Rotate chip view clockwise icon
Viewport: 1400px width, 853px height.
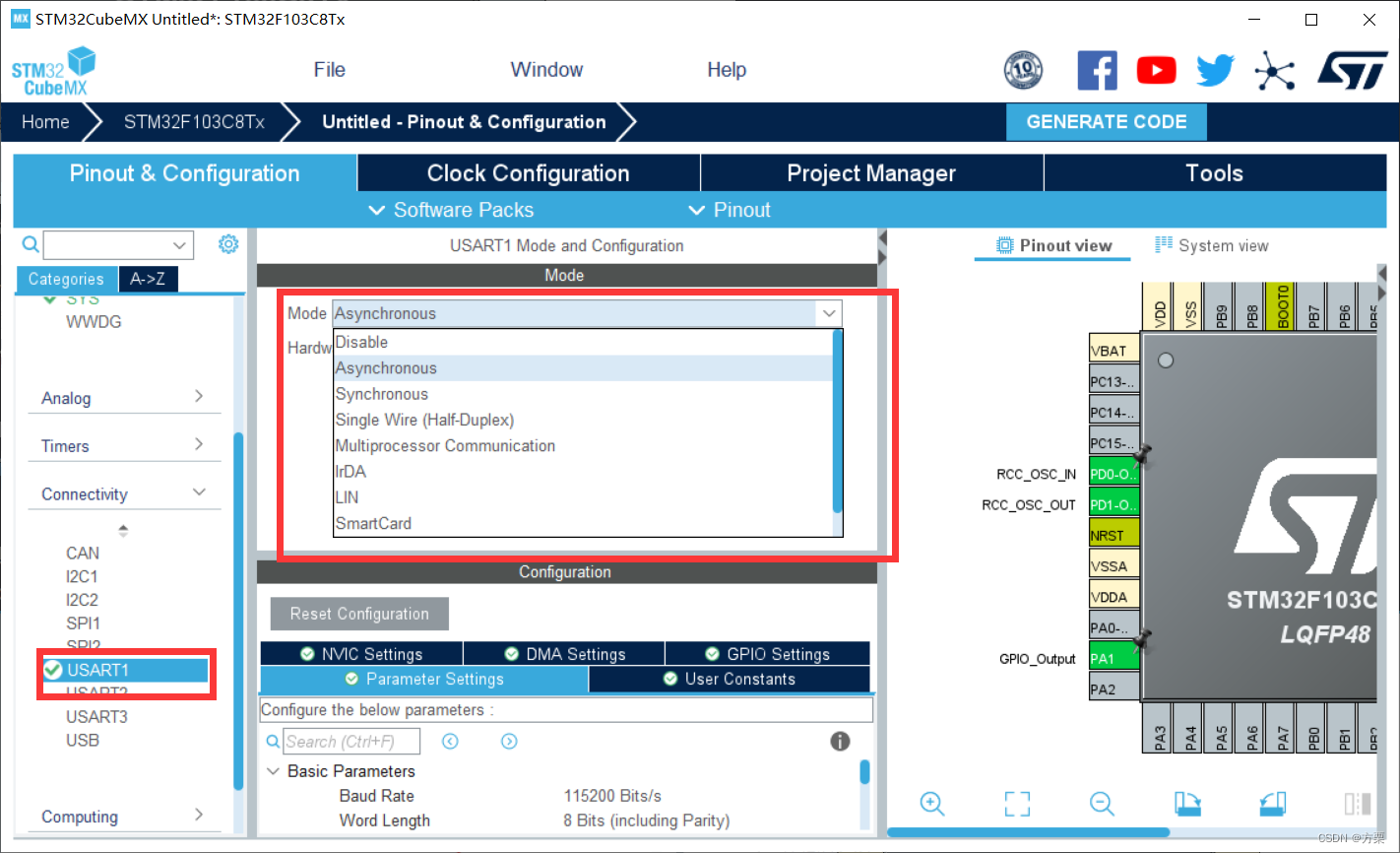[x=1187, y=804]
